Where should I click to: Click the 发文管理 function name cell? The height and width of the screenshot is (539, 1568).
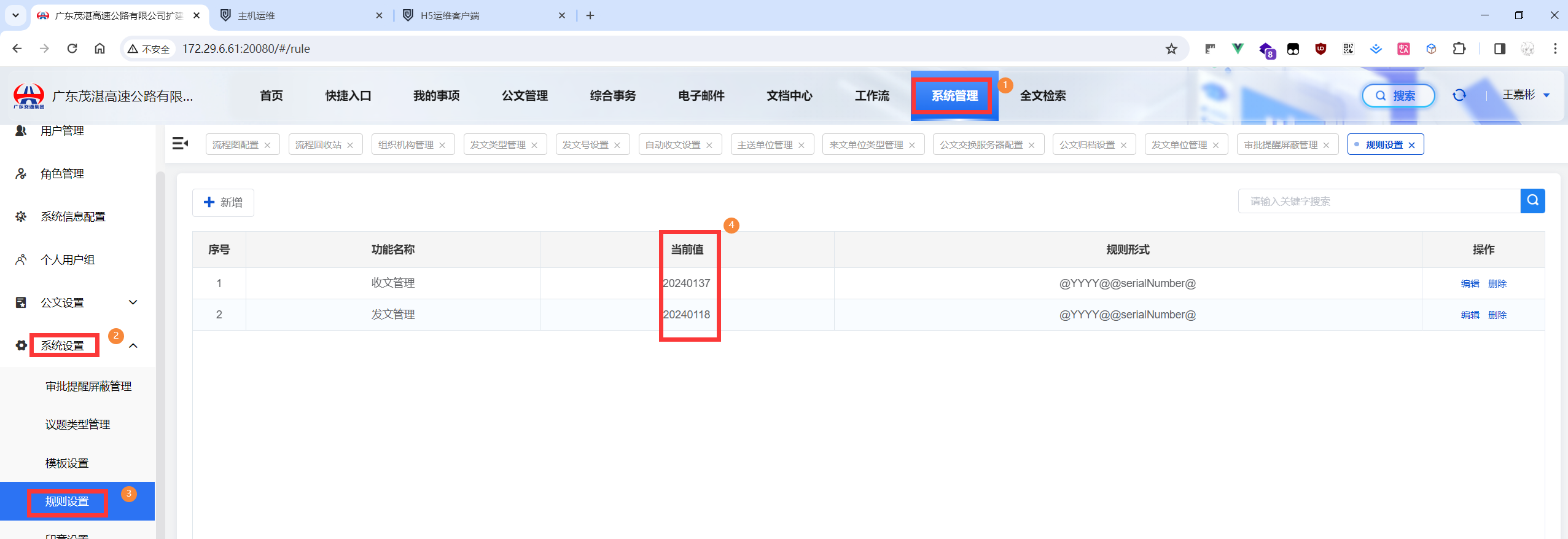[393, 315]
